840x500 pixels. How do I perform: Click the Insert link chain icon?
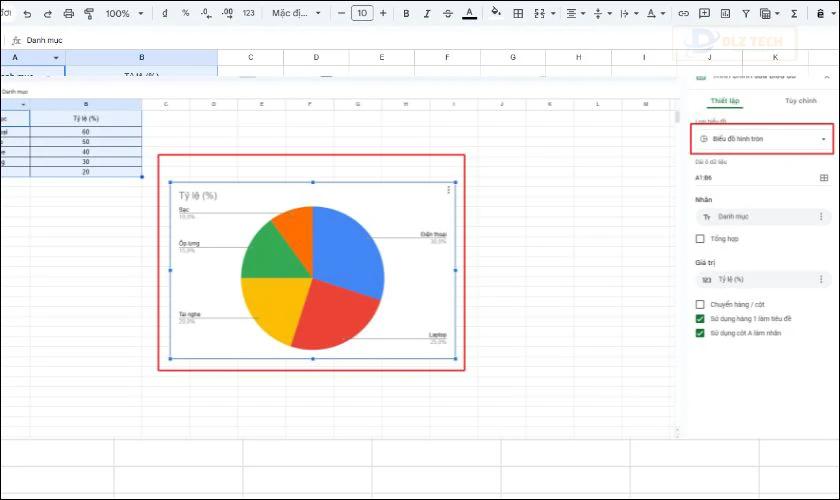pyautogui.click(x=683, y=13)
